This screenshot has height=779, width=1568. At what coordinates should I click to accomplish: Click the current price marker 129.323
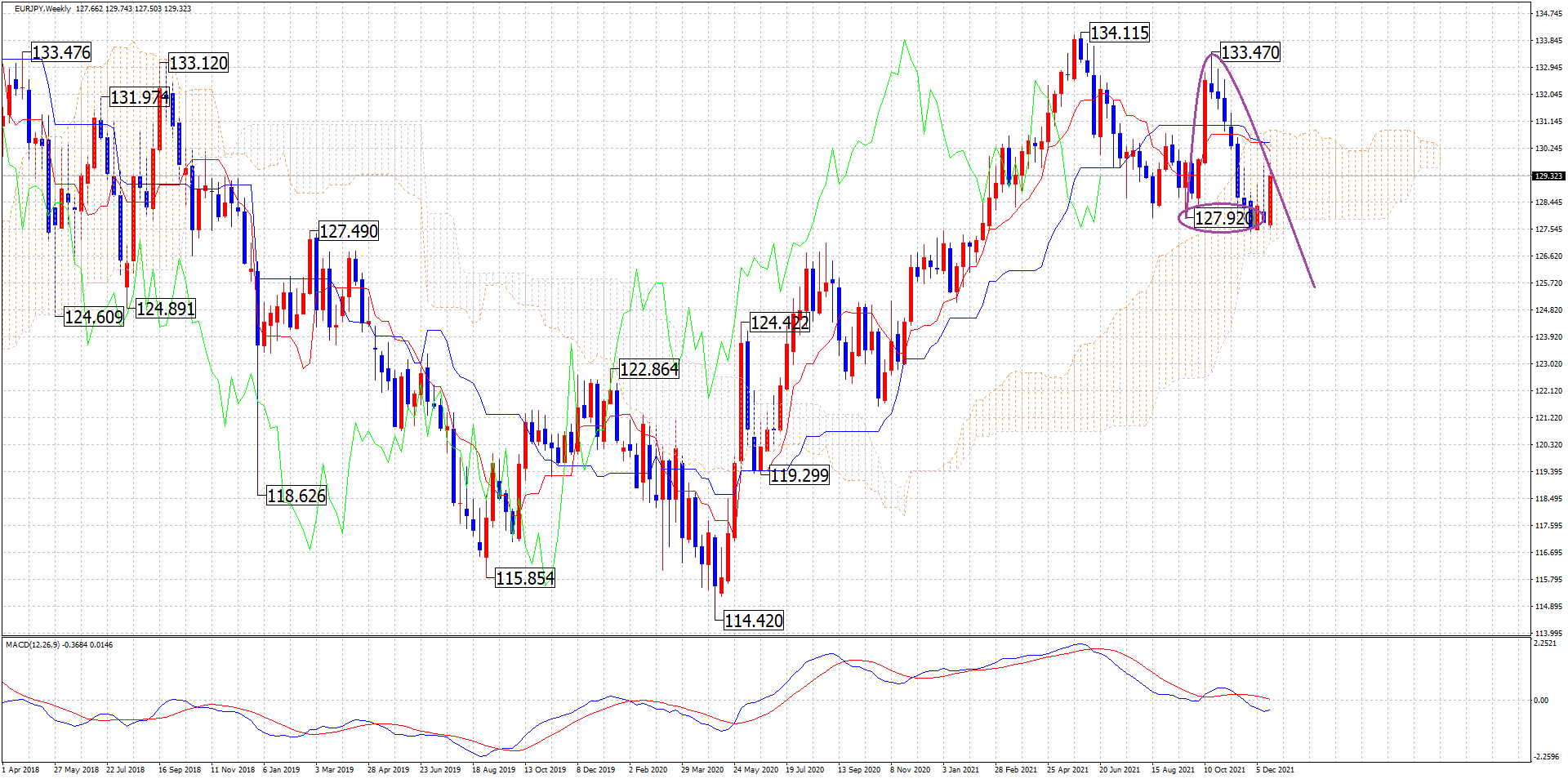(1548, 176)
